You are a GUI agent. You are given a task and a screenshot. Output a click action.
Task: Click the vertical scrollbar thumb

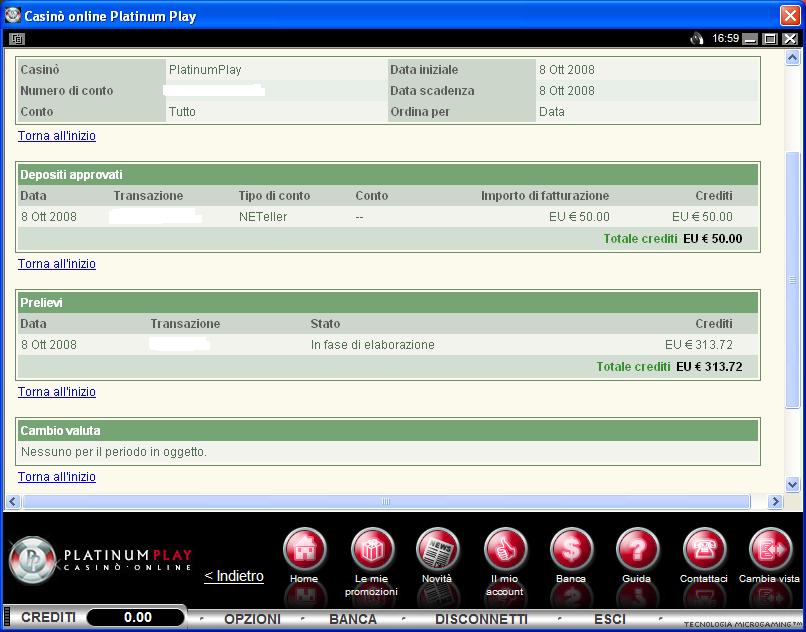792,280
